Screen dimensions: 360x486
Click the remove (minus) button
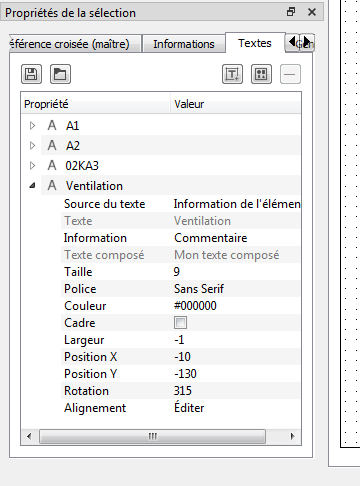coord(290,74)
